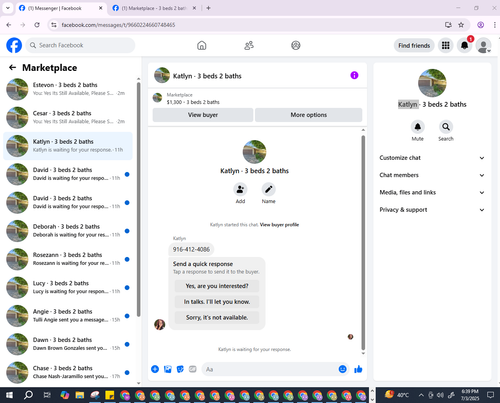The height and width of the screenshot is (403, 500).
Task: Click View buyer button
Action: click(x=203, y=115)
